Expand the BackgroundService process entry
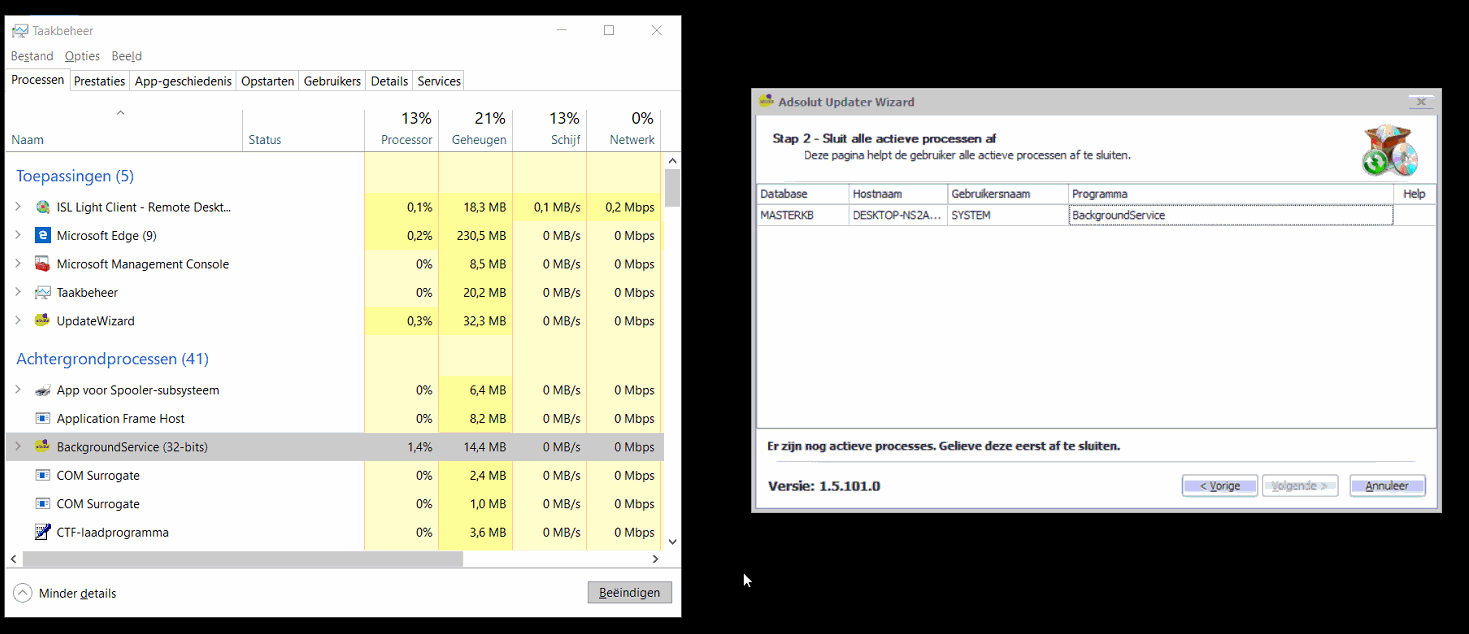Screen dimensions: 1469x634 [x=18, y=447]
